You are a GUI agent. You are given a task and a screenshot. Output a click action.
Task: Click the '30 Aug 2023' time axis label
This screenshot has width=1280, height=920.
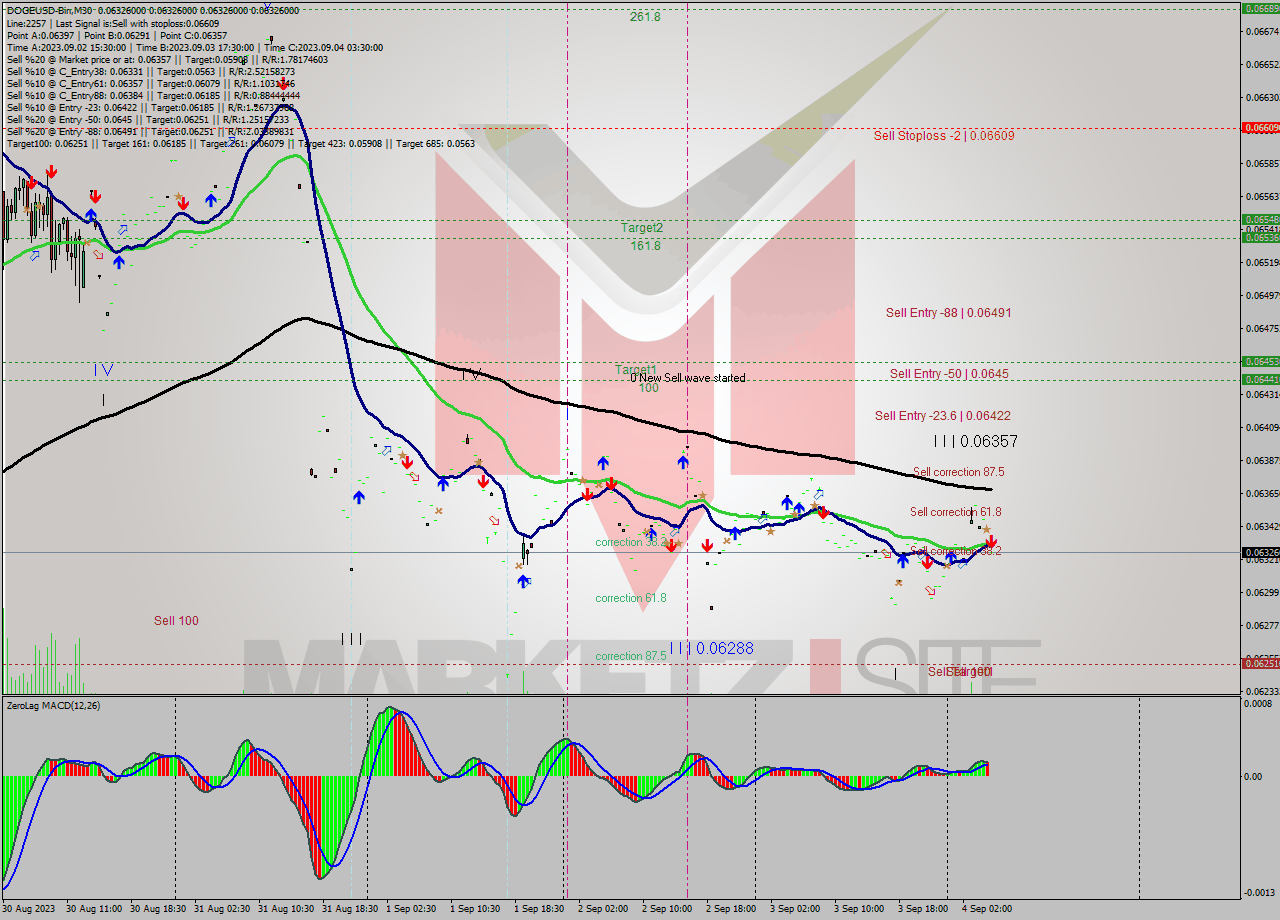29,909
